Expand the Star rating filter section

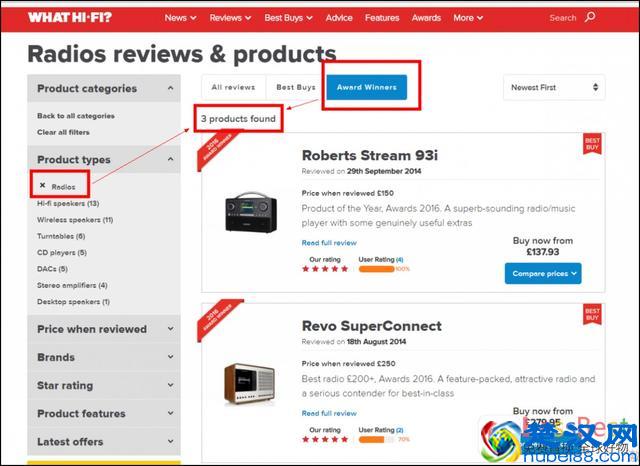(103, 385)
